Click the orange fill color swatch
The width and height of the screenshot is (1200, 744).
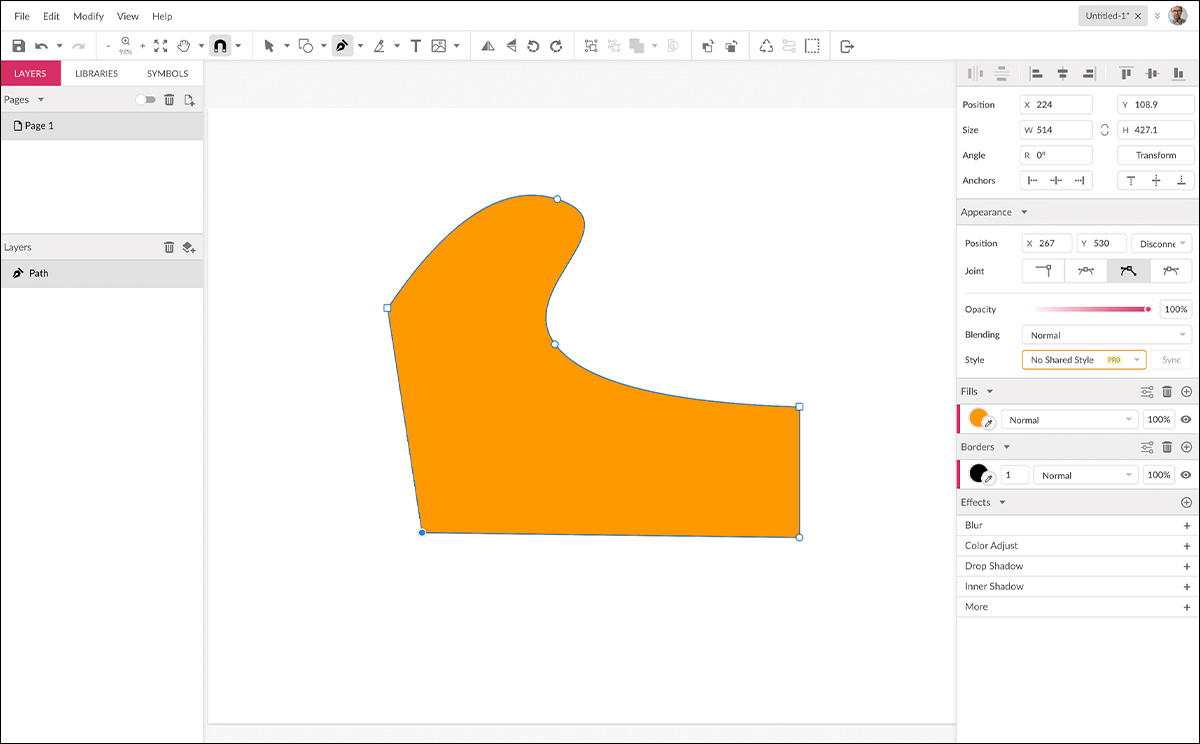(x=978, y=419)
